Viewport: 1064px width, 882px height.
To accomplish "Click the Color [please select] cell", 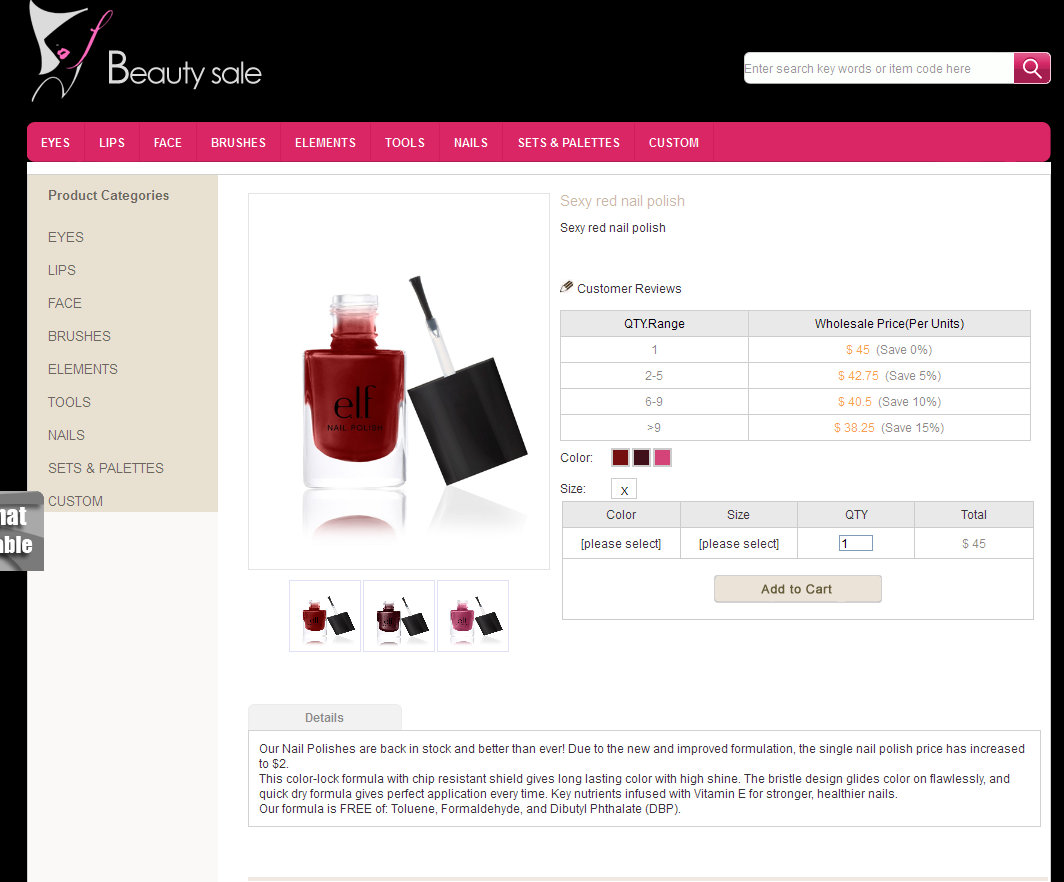I will pos(621,543).
